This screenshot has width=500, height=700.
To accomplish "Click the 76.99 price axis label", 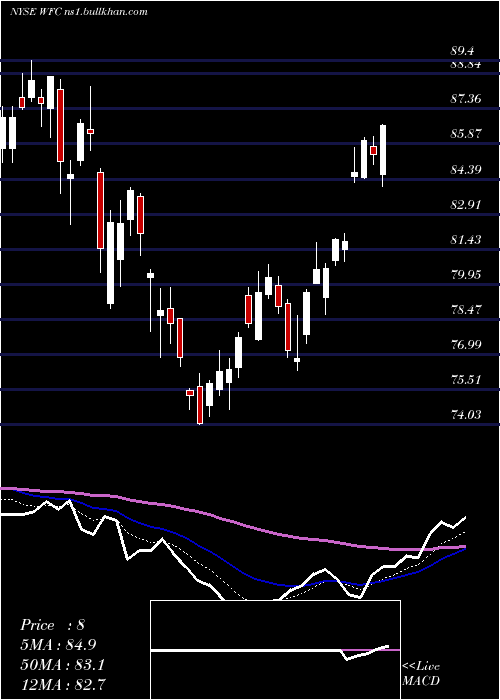I will tap(466, 345).
